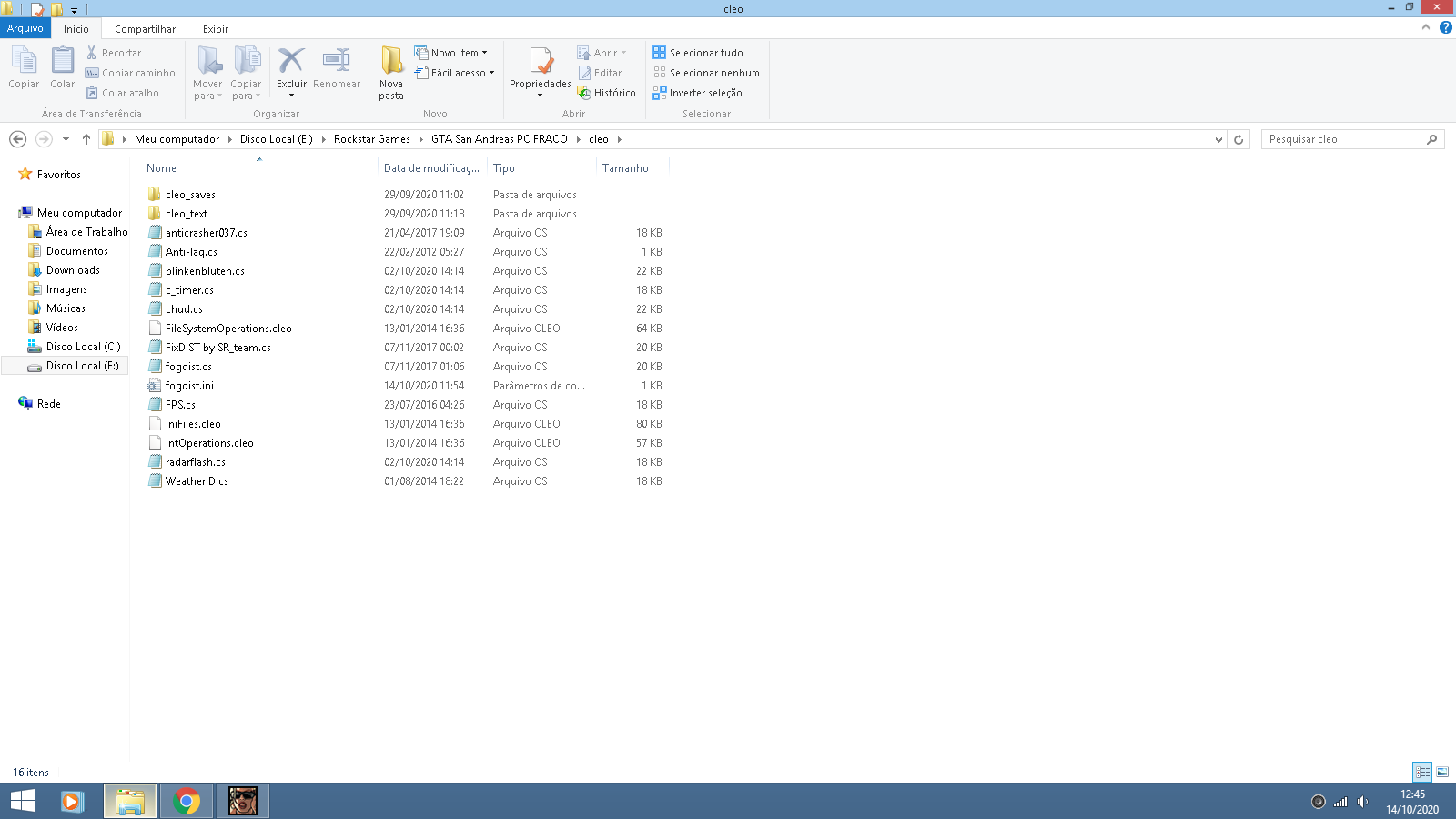This screenshot has width=1456, height=819.
Task: Refresh the folder view
Action: pos(1239,139)
